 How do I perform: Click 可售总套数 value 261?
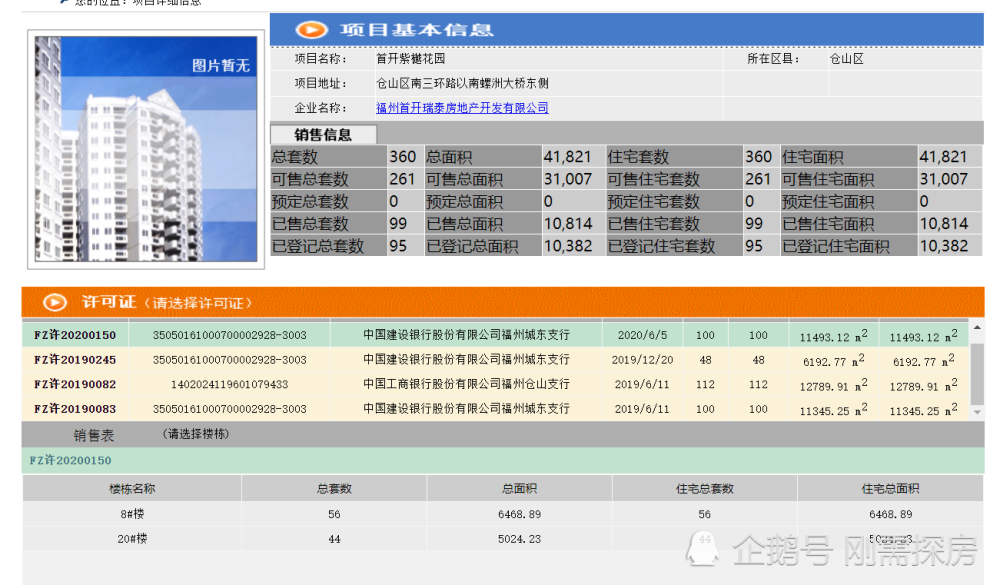402,179
